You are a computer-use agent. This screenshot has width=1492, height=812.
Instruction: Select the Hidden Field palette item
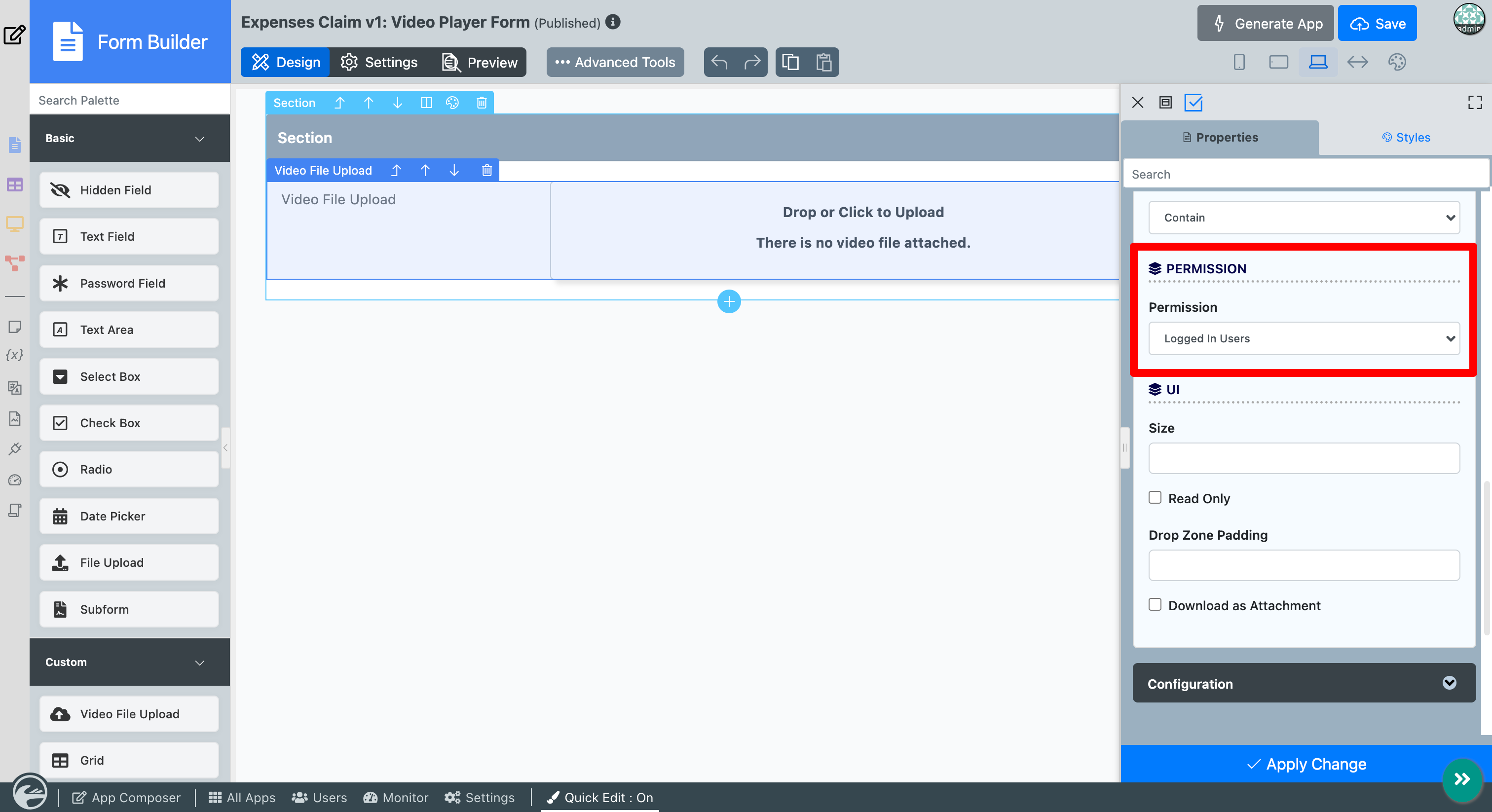coord(129,190)
